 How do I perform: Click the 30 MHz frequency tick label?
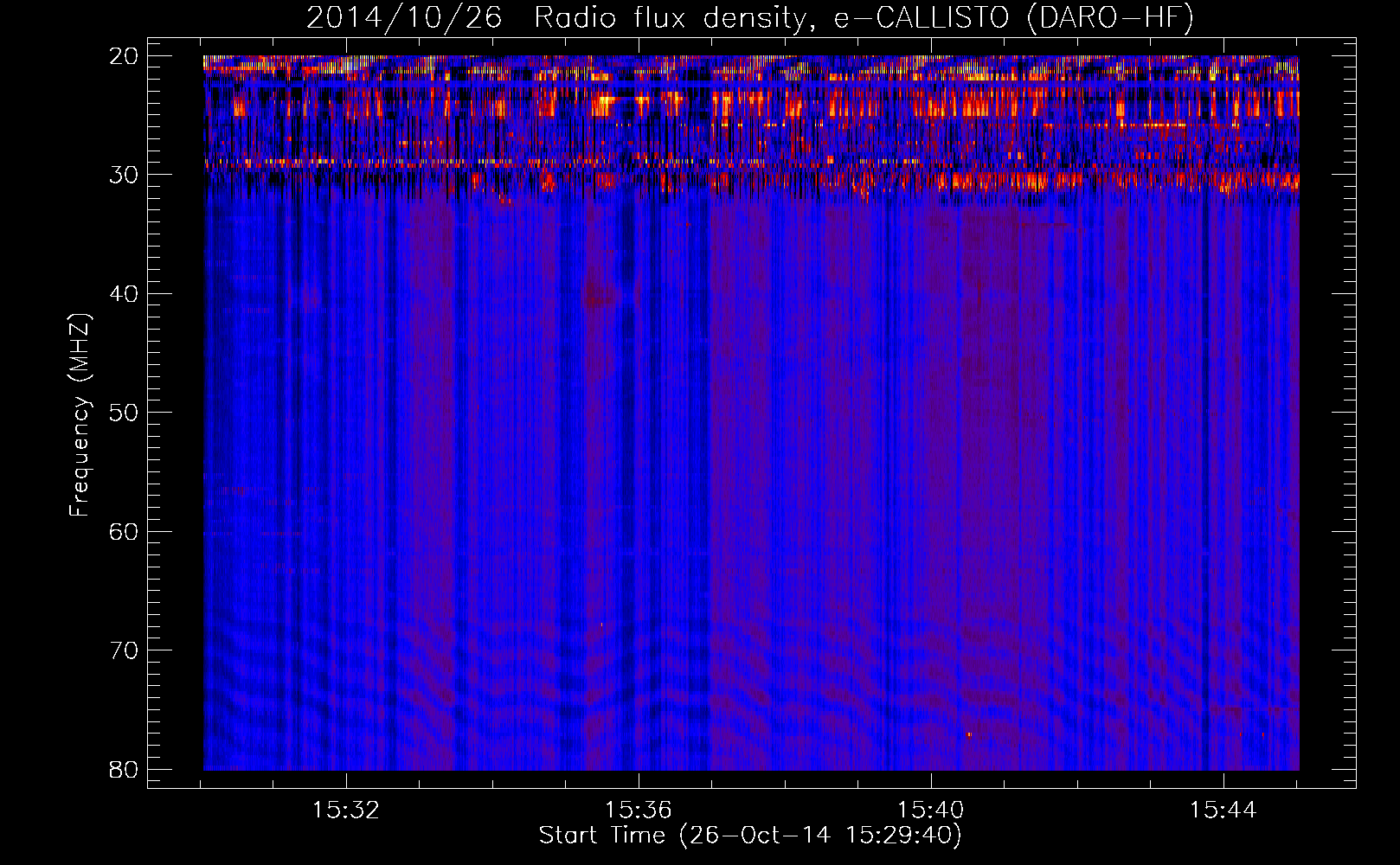tap(124, 176)
